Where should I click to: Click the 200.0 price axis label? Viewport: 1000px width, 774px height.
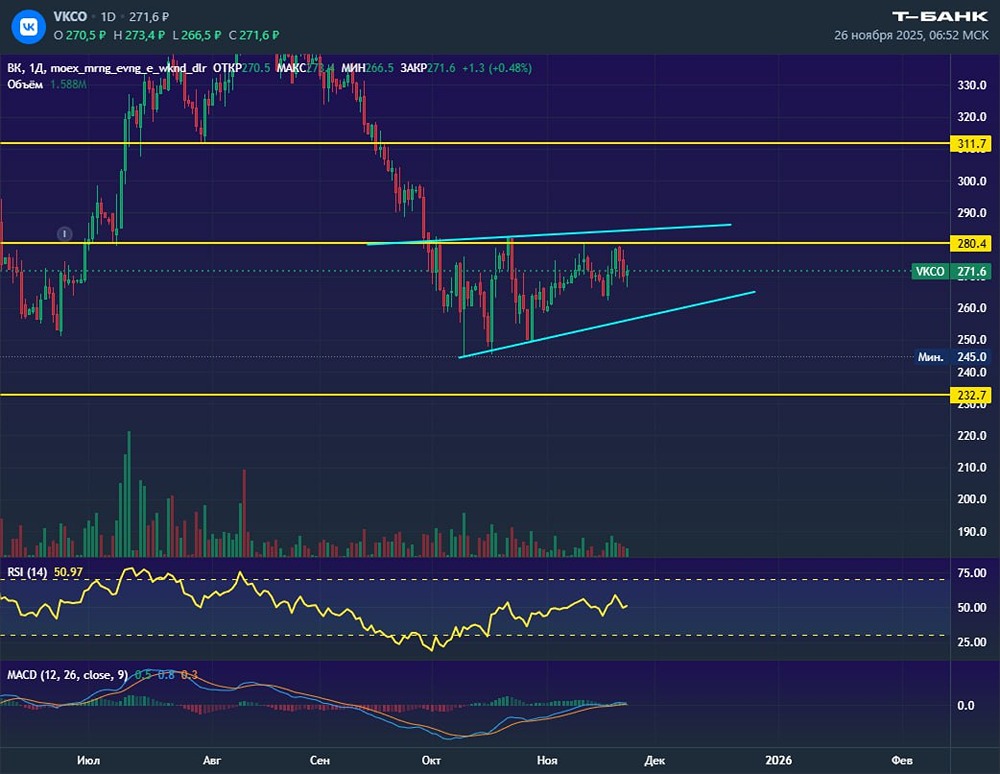pos(971,499)
